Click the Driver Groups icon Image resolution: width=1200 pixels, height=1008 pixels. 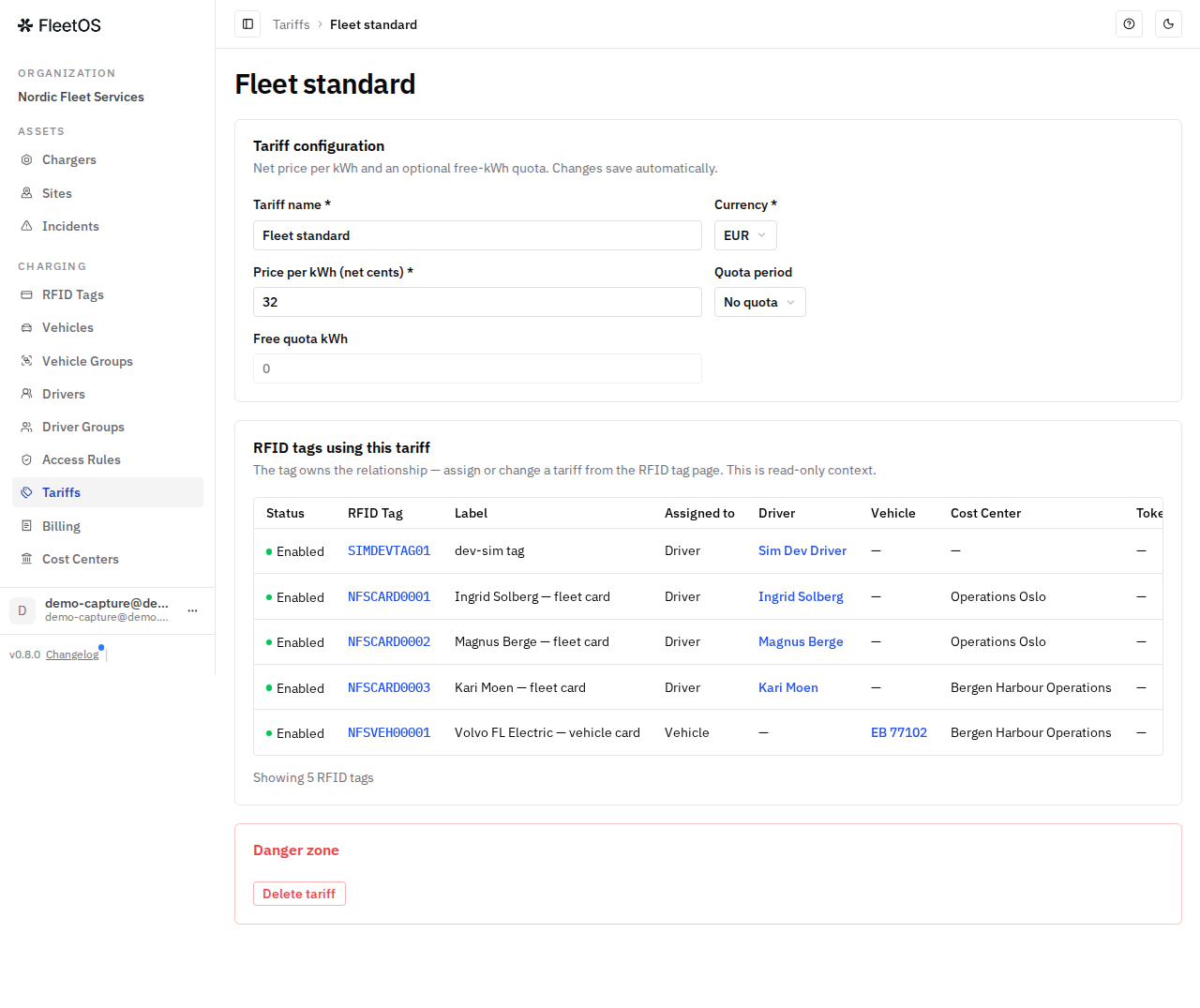click(27, 427)
